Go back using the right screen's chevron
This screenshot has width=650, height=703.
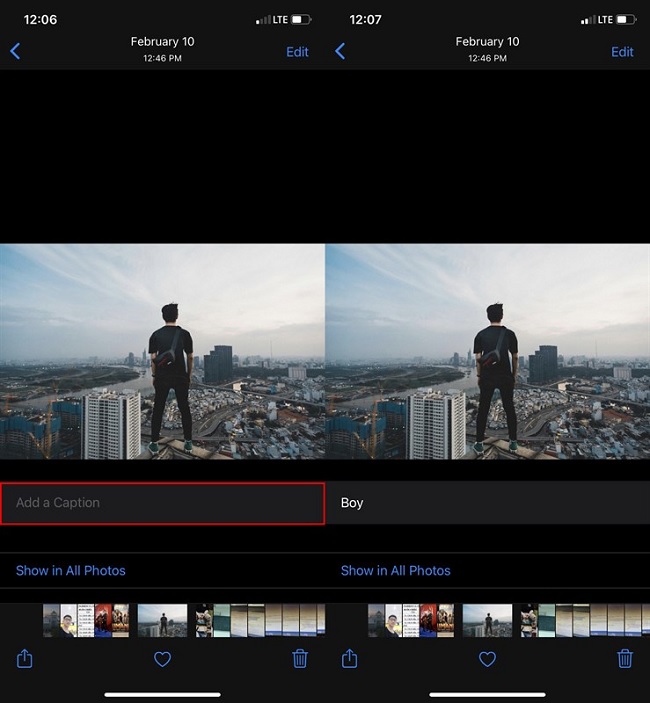pyautogui.click(x=340, y=51)
